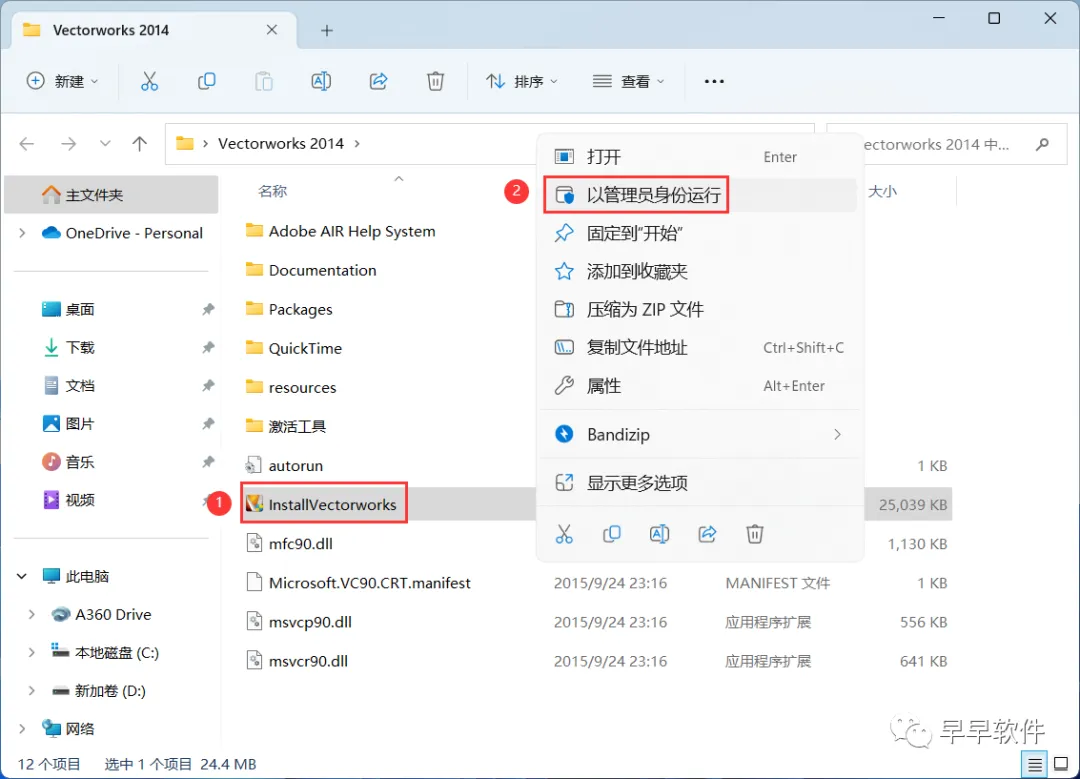
Task: Select 主文件夹 in the sidebar
Action: click(111, 194)
